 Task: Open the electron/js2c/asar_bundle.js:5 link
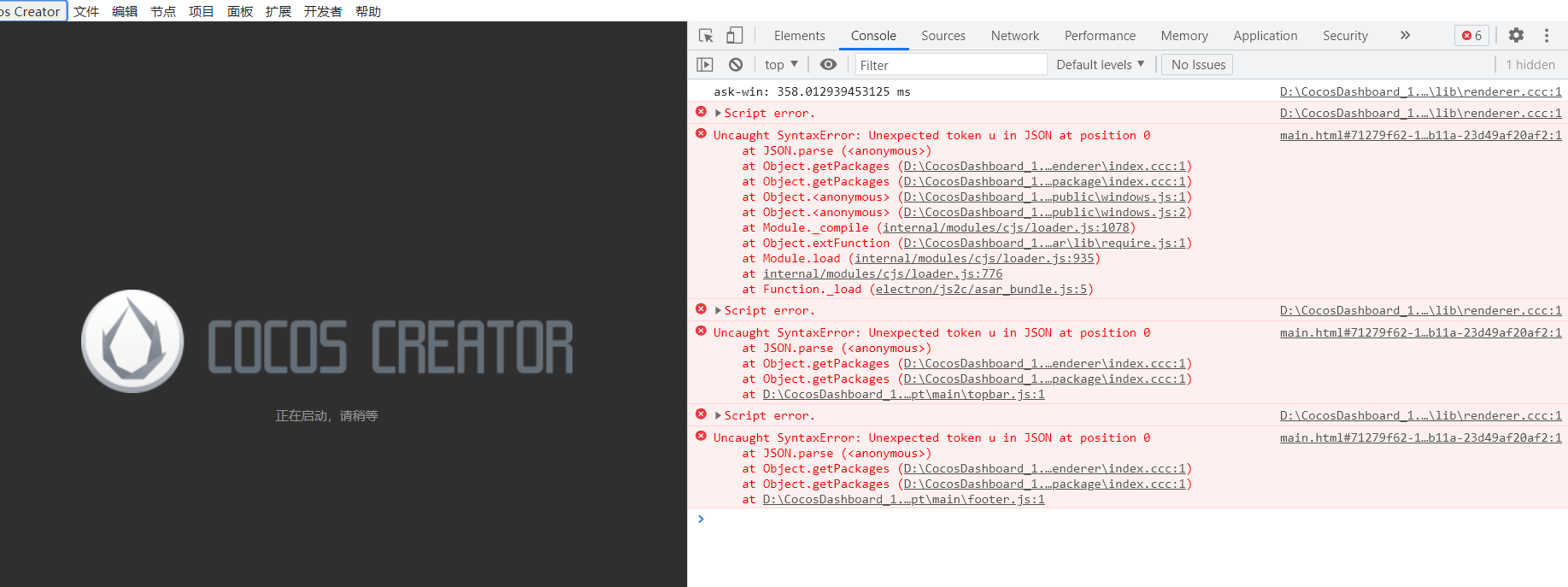(x=982, y=289)
